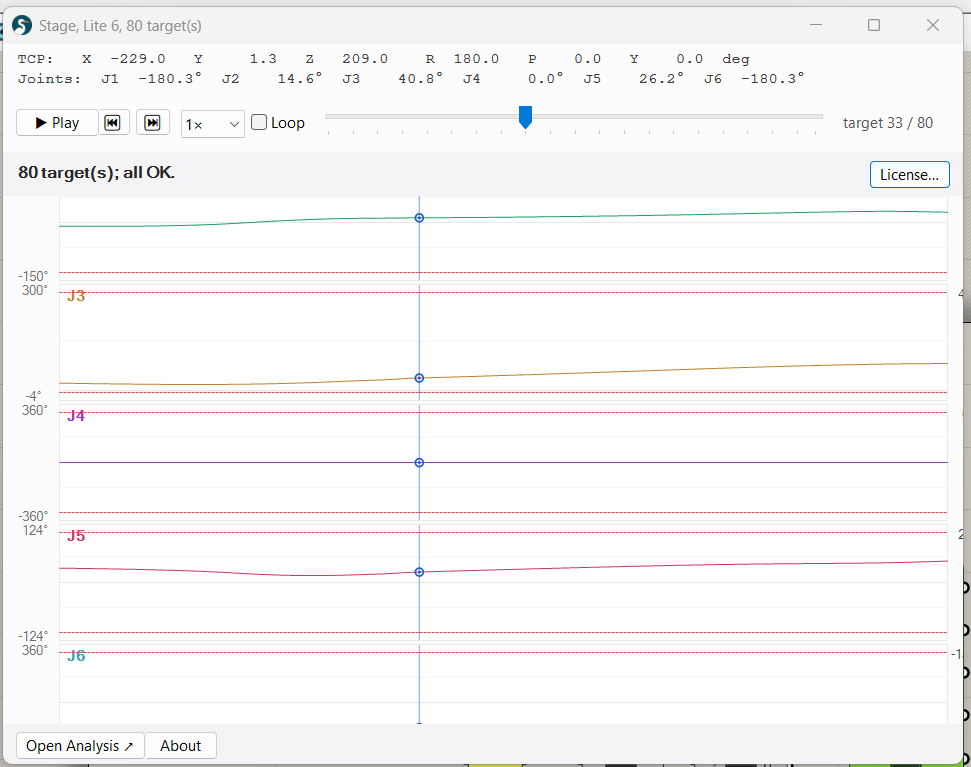Click the 300° upper limit label of J3
The height and width of the screenshot is (767, 971).
click(35, 290)
